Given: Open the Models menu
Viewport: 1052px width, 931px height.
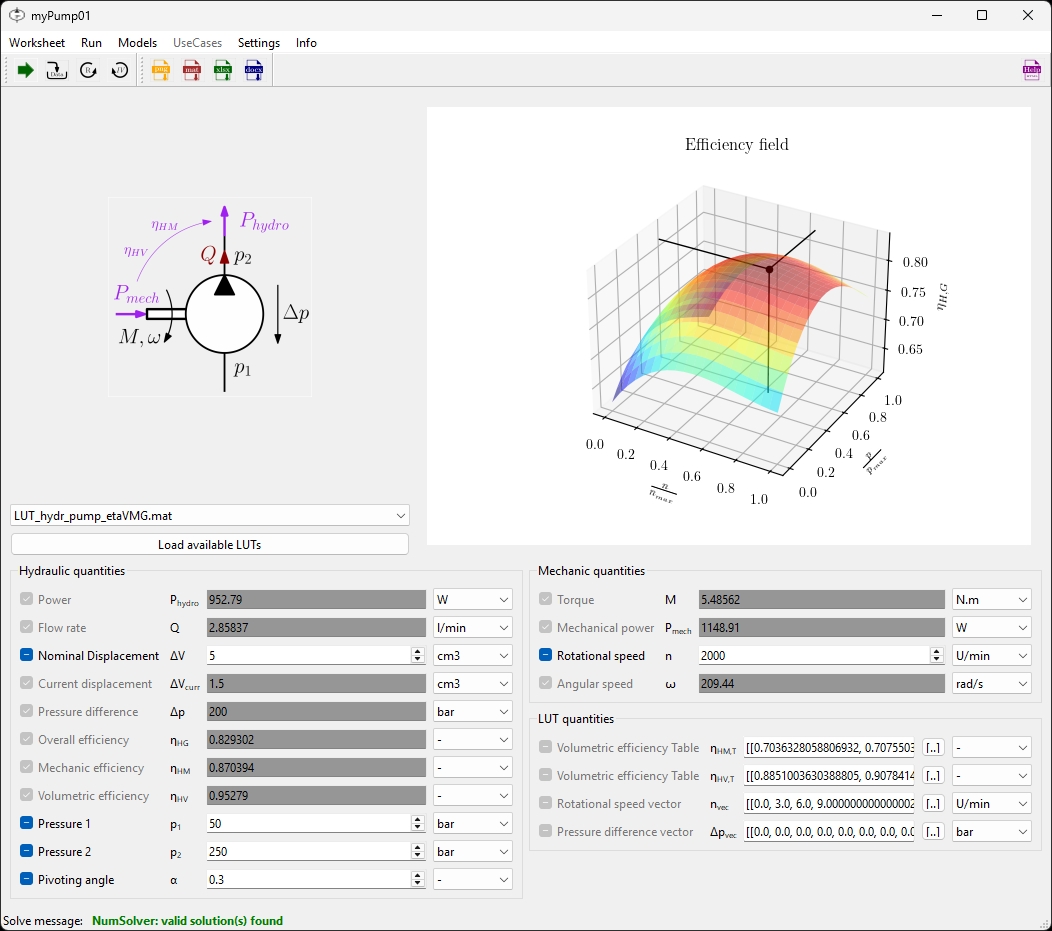Looking at the screenshot, I should tap(137, 42).
